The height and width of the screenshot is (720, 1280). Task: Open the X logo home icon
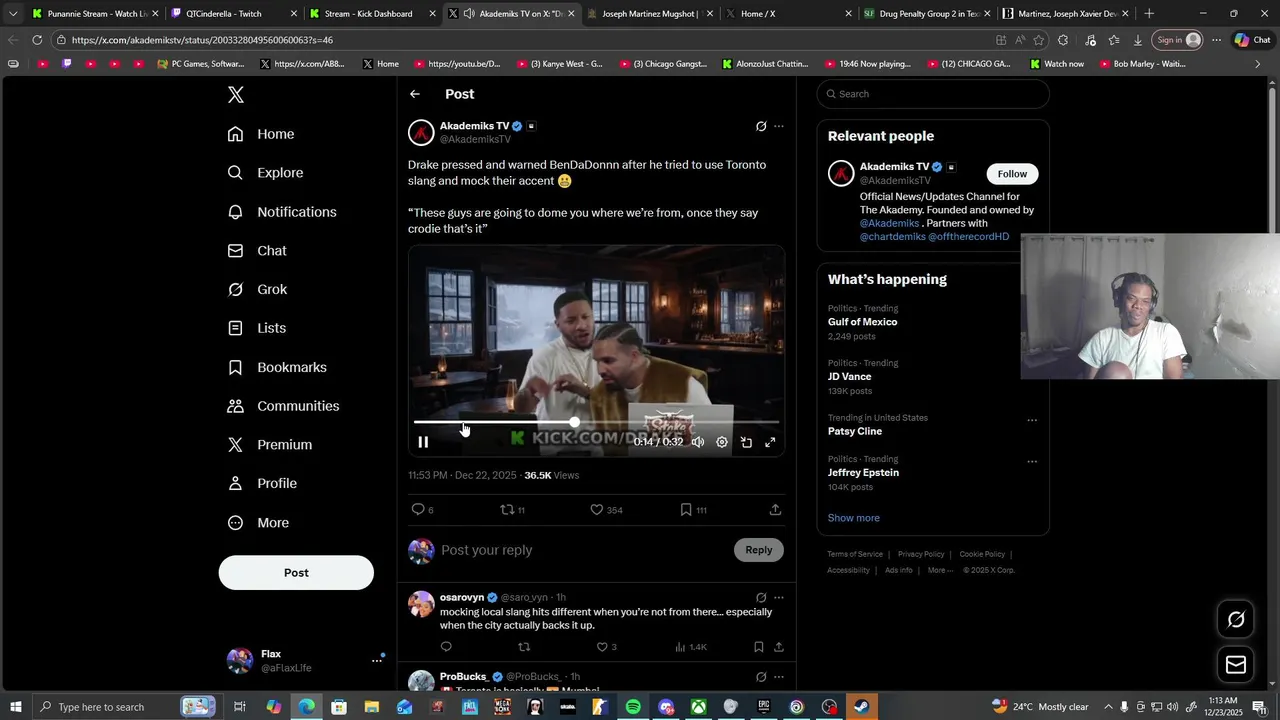pos(235,95)
